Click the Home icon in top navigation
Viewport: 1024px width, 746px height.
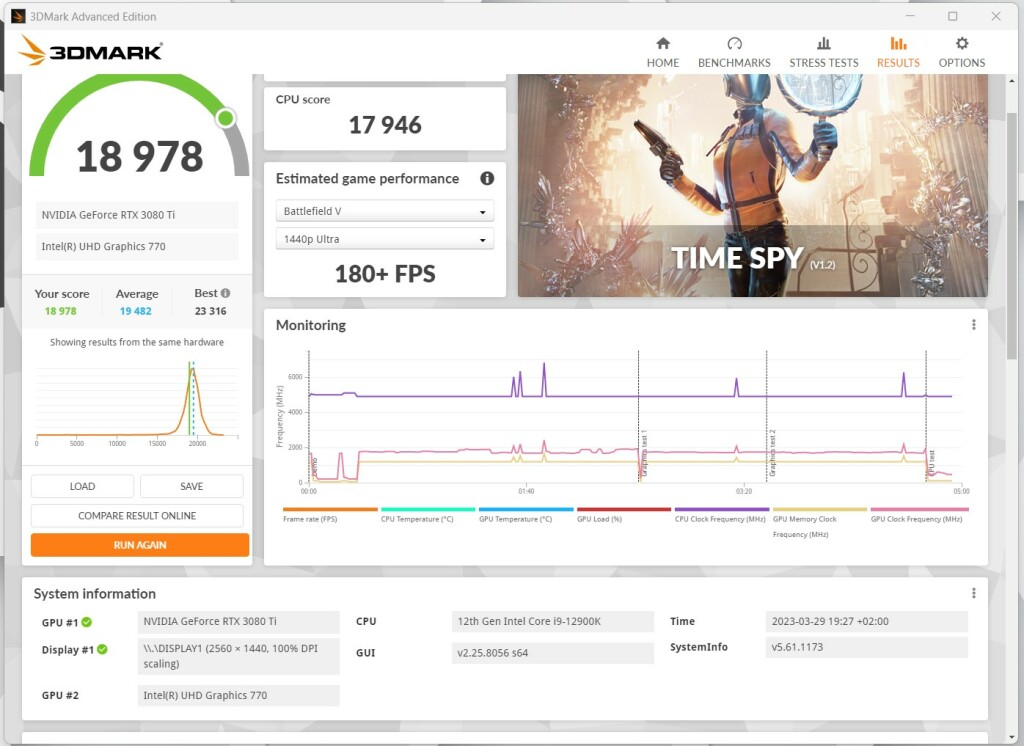pos(662,44)
